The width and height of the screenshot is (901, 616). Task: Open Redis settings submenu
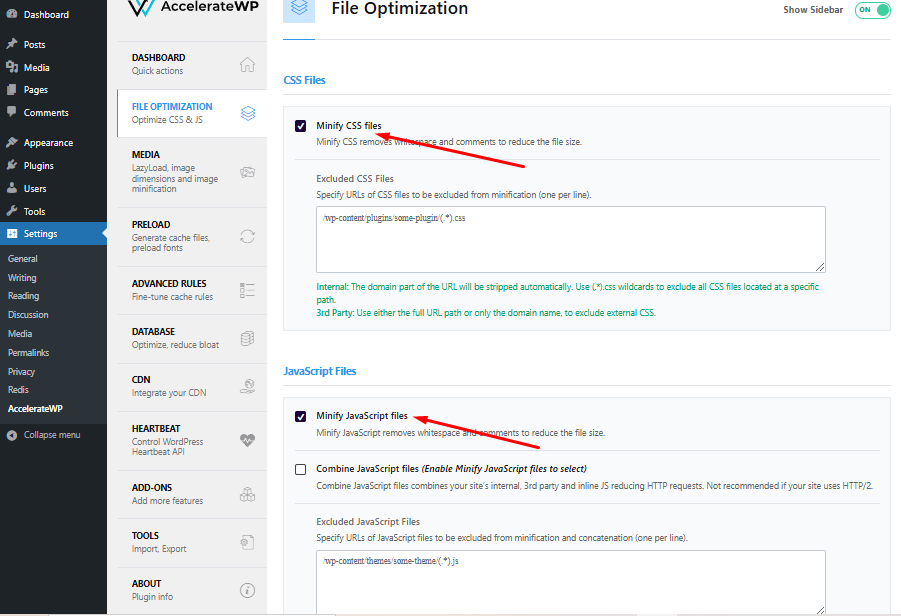18,389
